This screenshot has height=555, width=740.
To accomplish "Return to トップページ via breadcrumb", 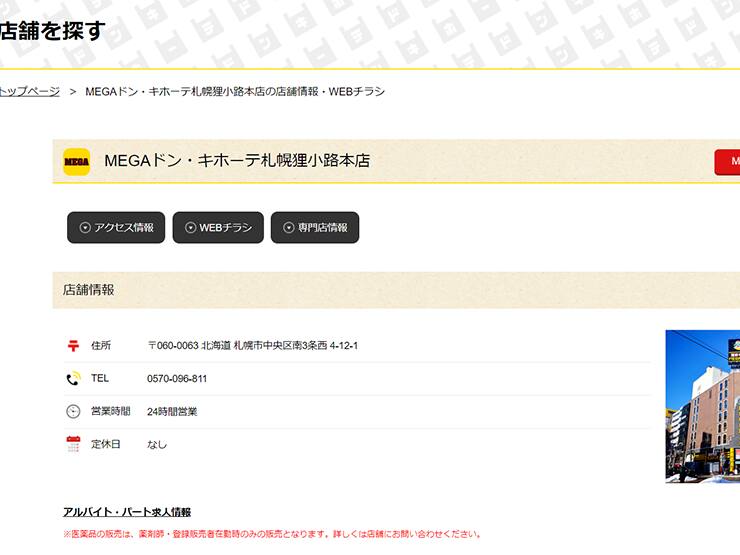I will point(29,91).
